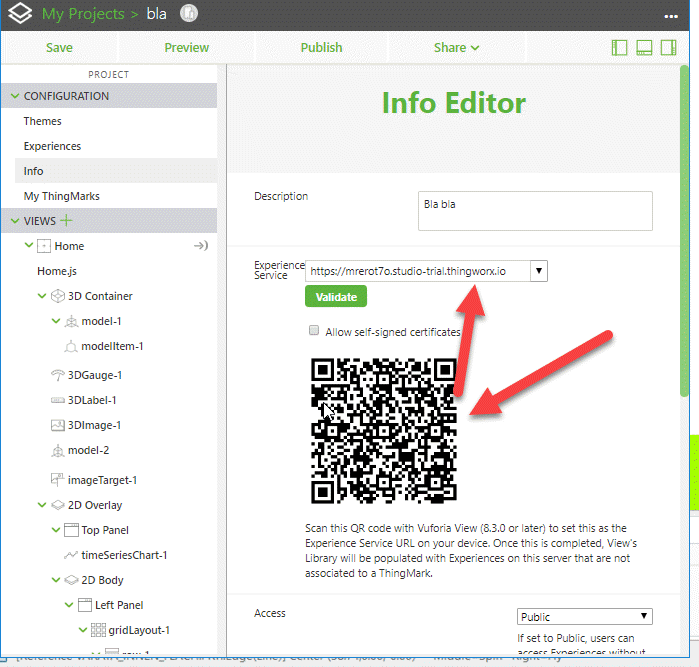Open the Experience Service URL dropdown

(538, 271)
